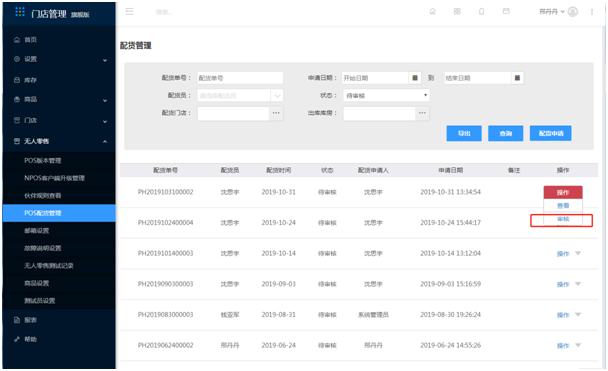Viewport: 608px width, 371px height.
Task: Select 审核 in the open 操作 menu
Action: pyautogui.click(x=563, y=219)
